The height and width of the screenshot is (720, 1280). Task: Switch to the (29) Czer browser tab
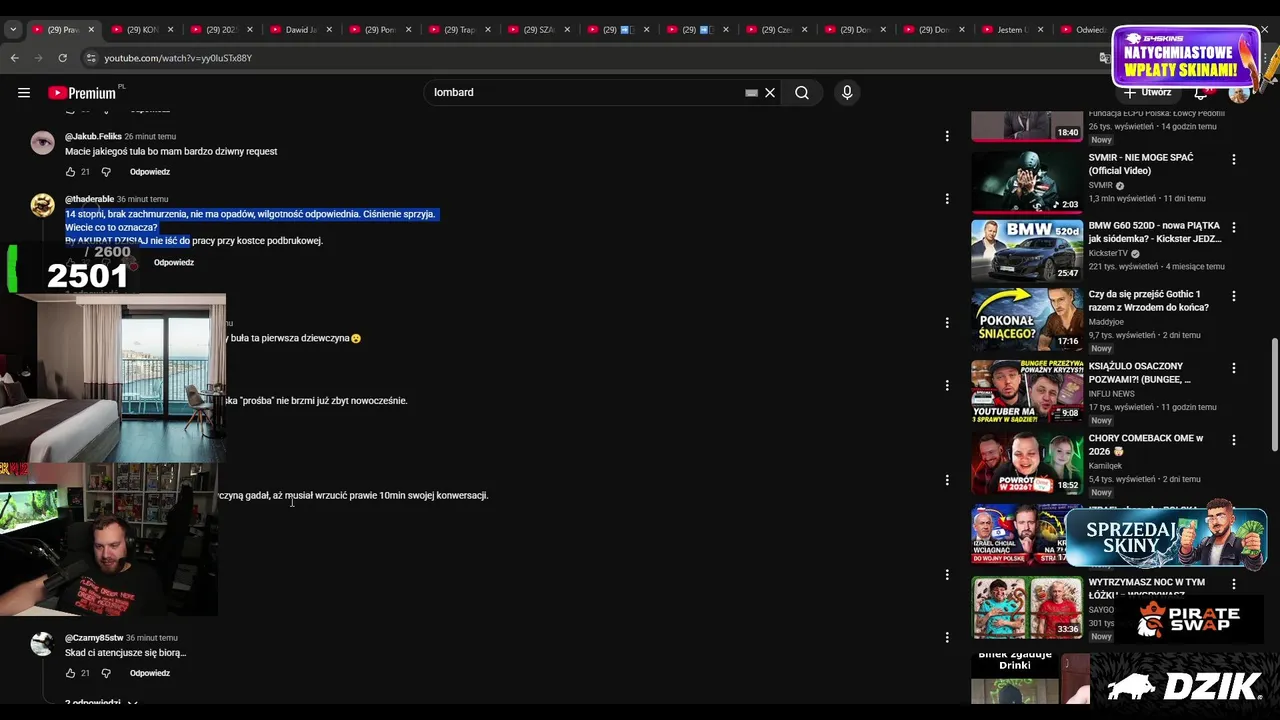pos(777,30)
